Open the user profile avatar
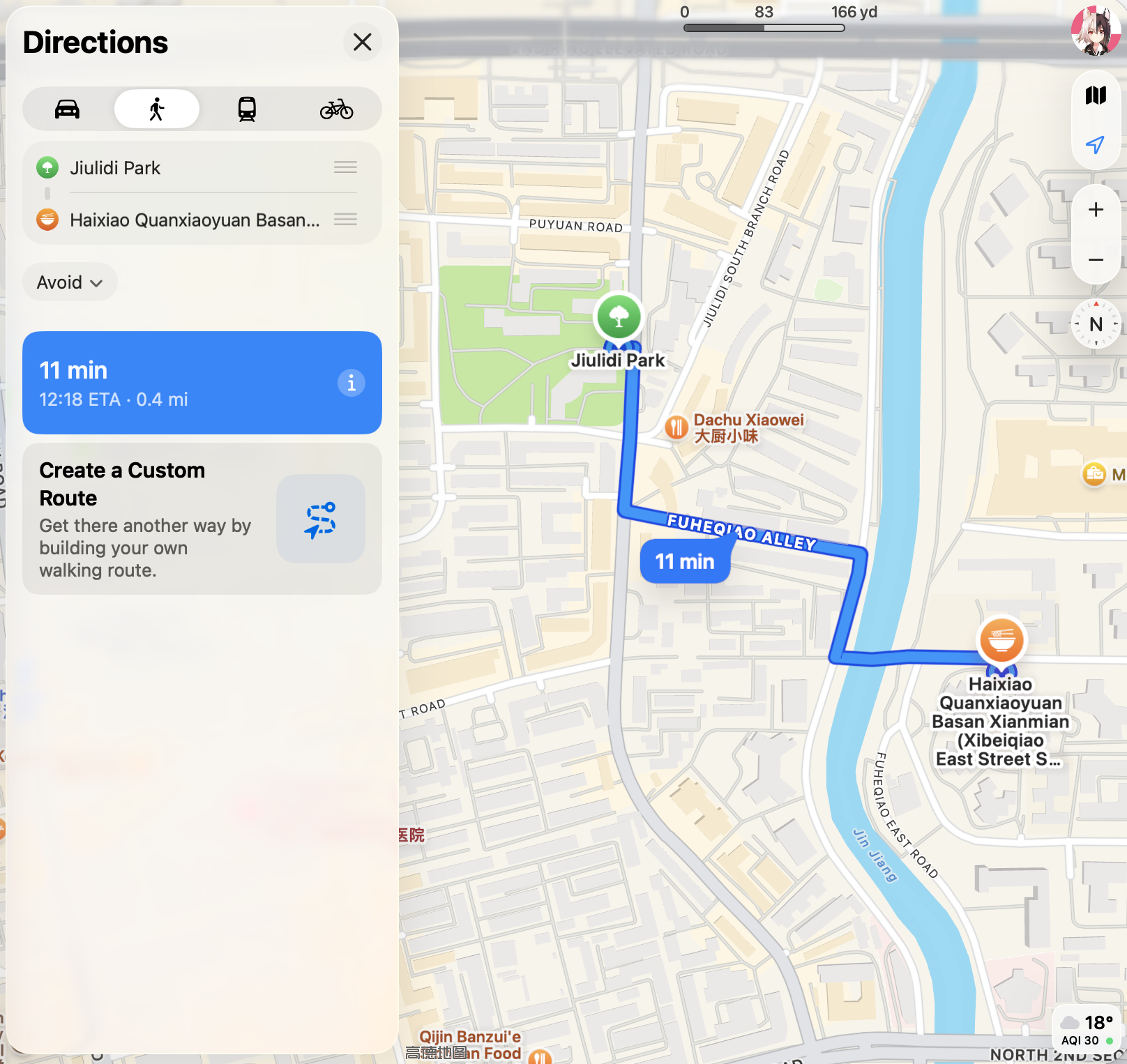 click(x=1096, y=31)
